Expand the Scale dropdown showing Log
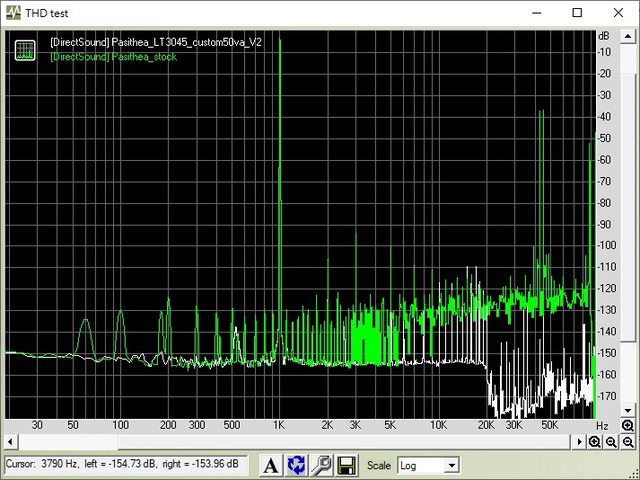The width and height of the screenshot is (640, 480). click(452, 465)
